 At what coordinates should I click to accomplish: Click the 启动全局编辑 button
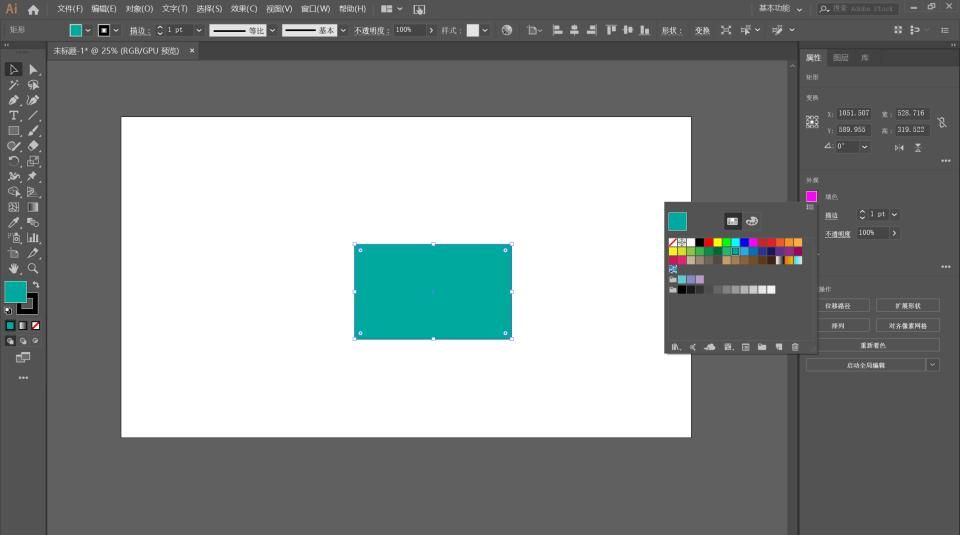865,365
